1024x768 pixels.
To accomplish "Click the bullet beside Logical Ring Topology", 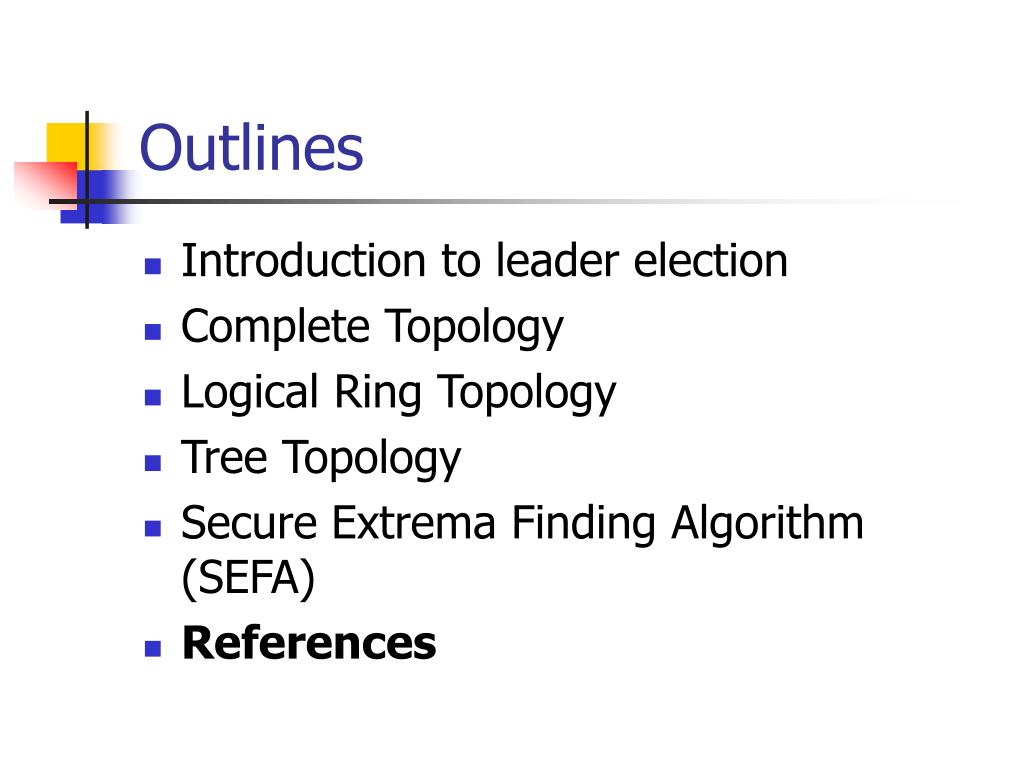I will (153, 397).
